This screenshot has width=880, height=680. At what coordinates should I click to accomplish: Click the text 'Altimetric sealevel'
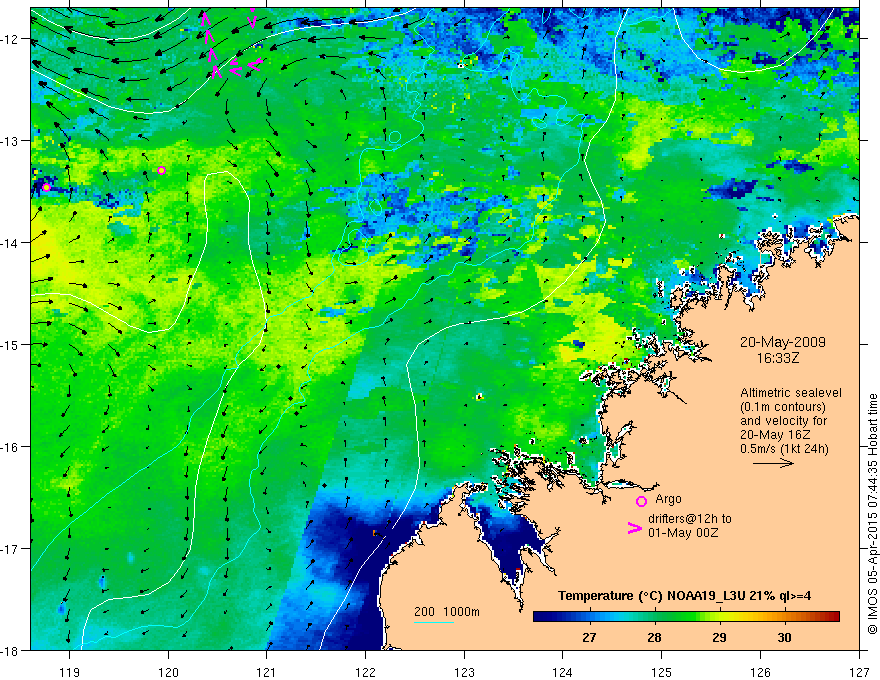coord(791,393)
